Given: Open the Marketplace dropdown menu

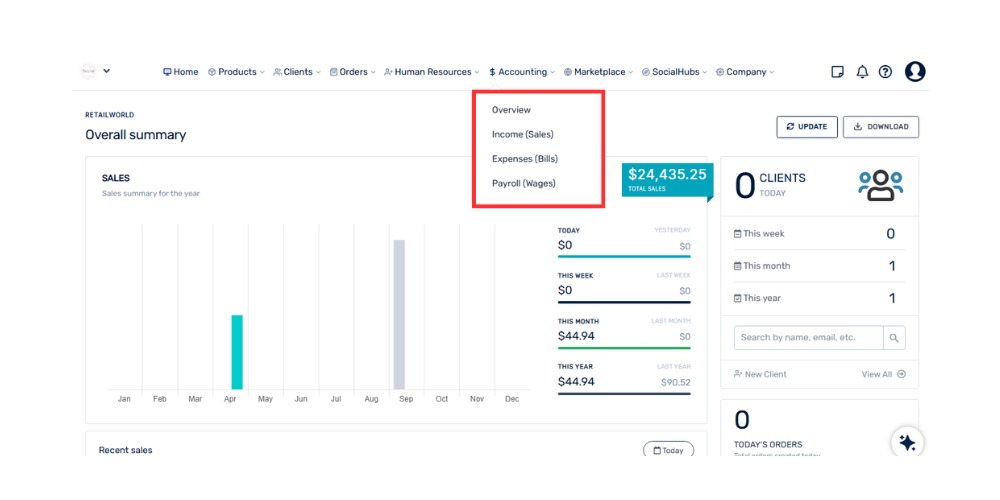Looking at the screenshot, I should click(x=599, y=72).
